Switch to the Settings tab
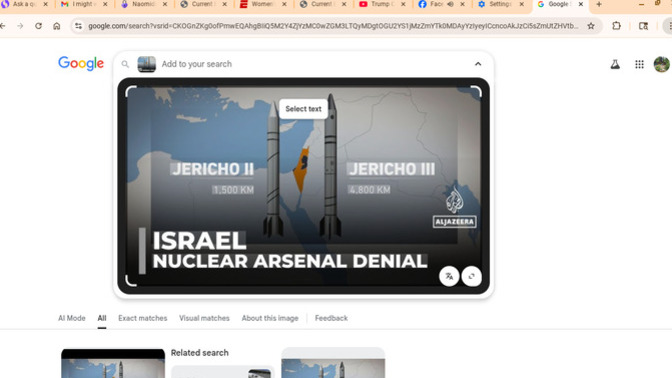Screen dimensions: 672x378 pyautogui.click(x=500, y=4)
